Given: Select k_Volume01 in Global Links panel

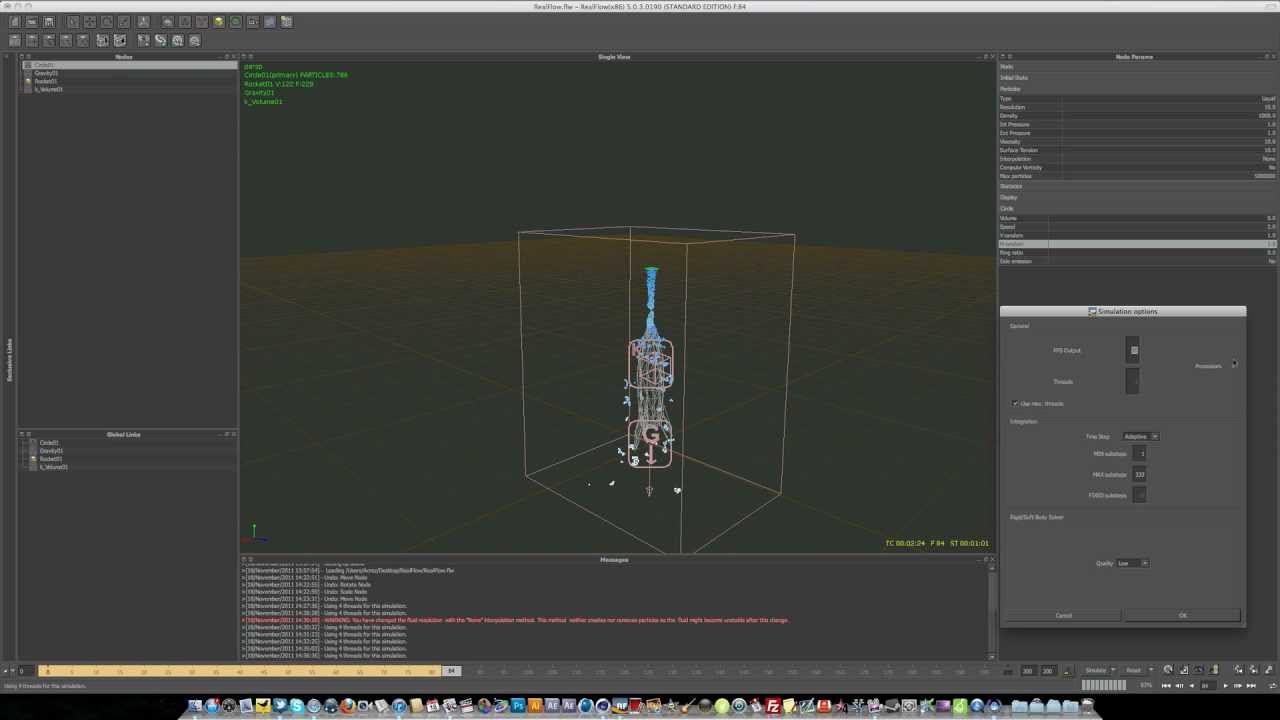Looking at the screenshot, I should pos(52,467).
